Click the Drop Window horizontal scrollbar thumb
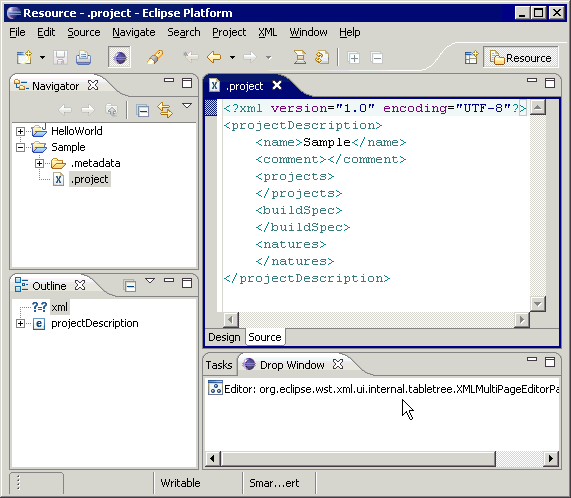Screen dimensions: 571x498 tap(358, 458)
